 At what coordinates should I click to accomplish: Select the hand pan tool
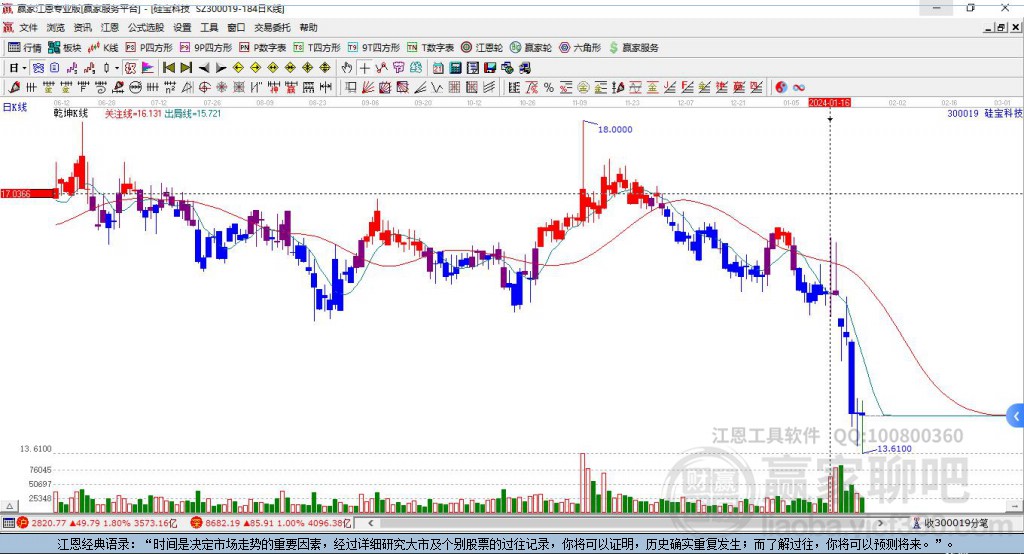(346, 68)
